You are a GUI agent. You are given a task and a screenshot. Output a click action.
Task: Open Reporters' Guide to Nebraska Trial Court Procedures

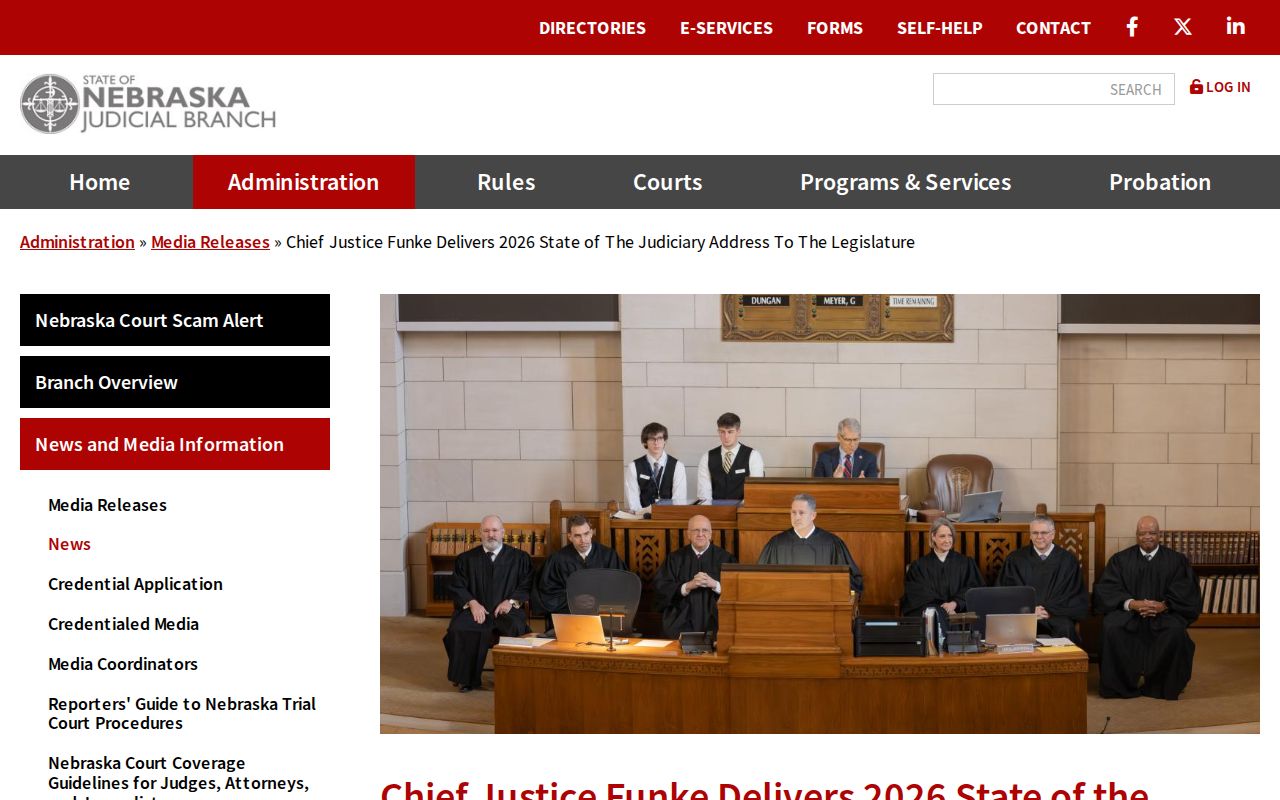[182, 713]
